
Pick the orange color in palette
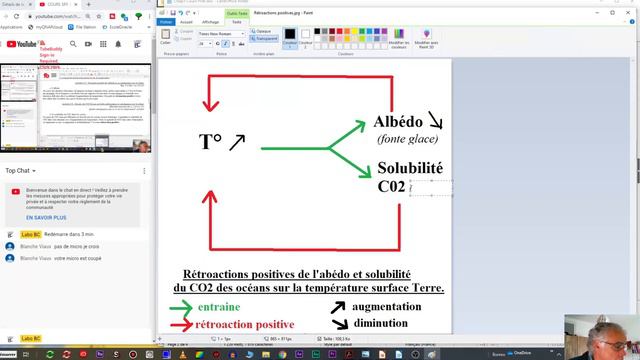[347, 31]
